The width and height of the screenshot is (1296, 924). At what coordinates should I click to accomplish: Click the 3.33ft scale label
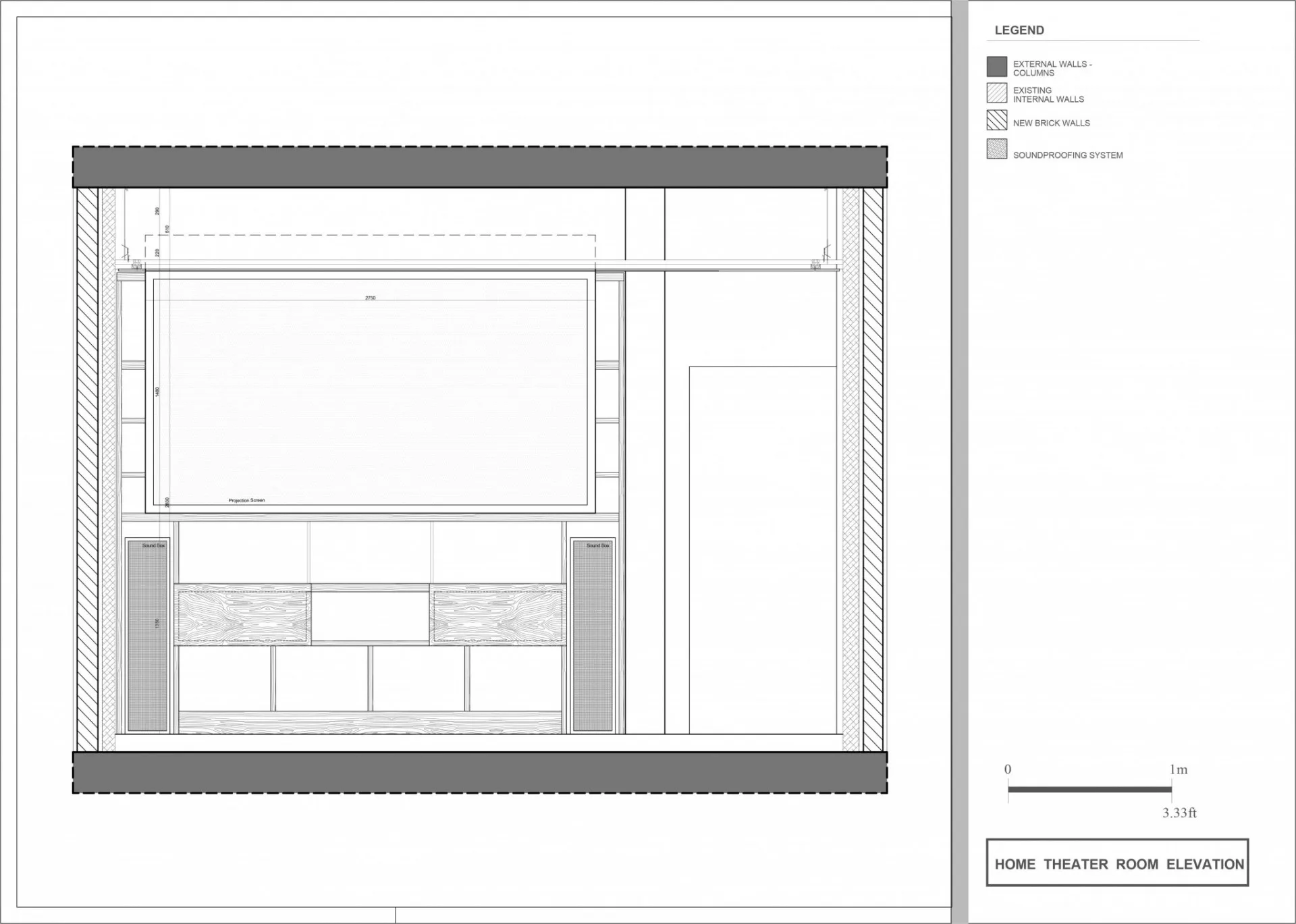1179,813
